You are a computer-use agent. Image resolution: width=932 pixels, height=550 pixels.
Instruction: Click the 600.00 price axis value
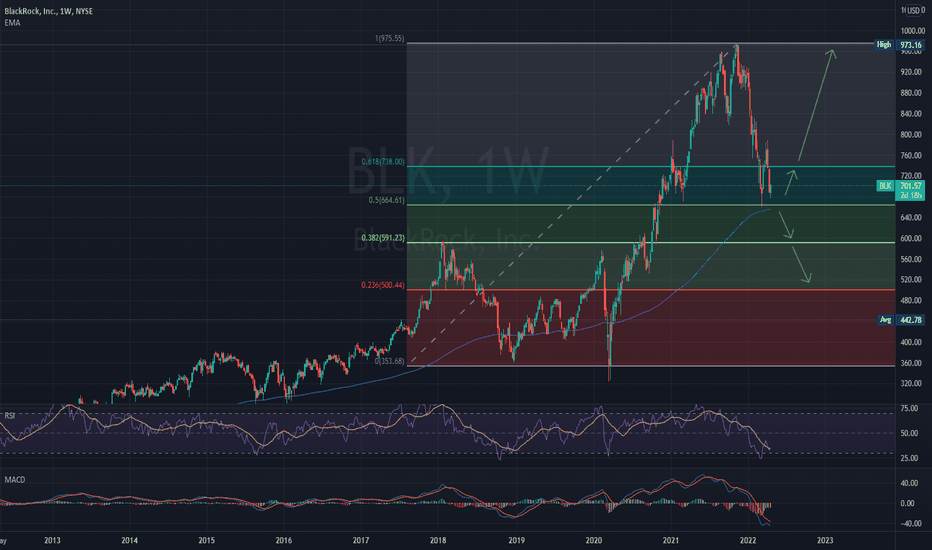(911, 238)
